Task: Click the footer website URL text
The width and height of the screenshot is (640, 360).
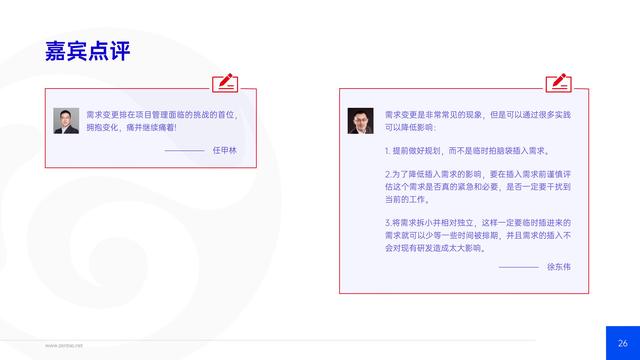Action: click(64, 346)
